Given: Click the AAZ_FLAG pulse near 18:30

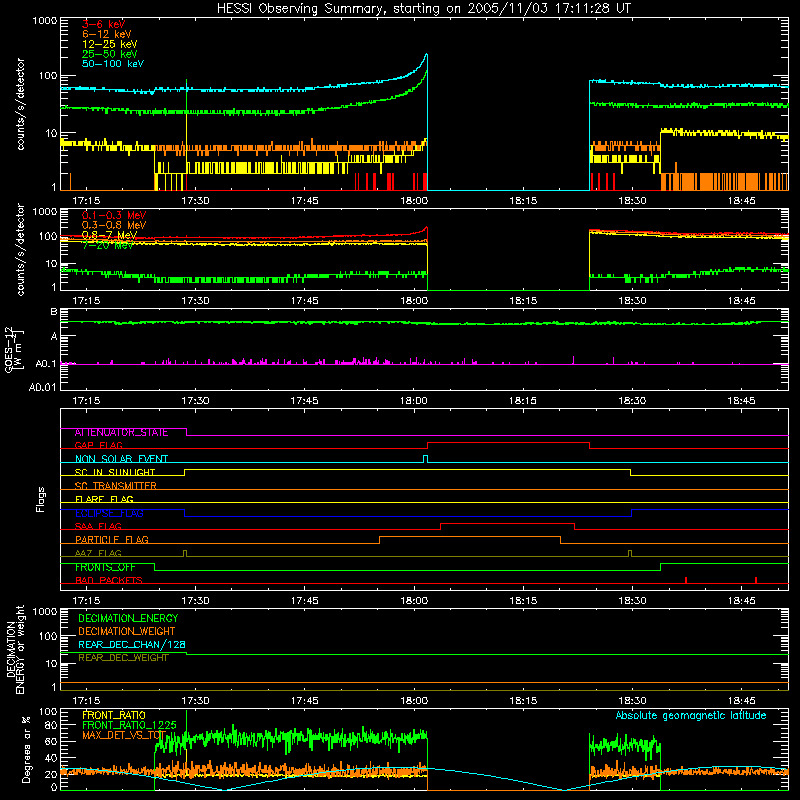Looking at the screenshot, I should pyautogui.click(x=630, y=554).
